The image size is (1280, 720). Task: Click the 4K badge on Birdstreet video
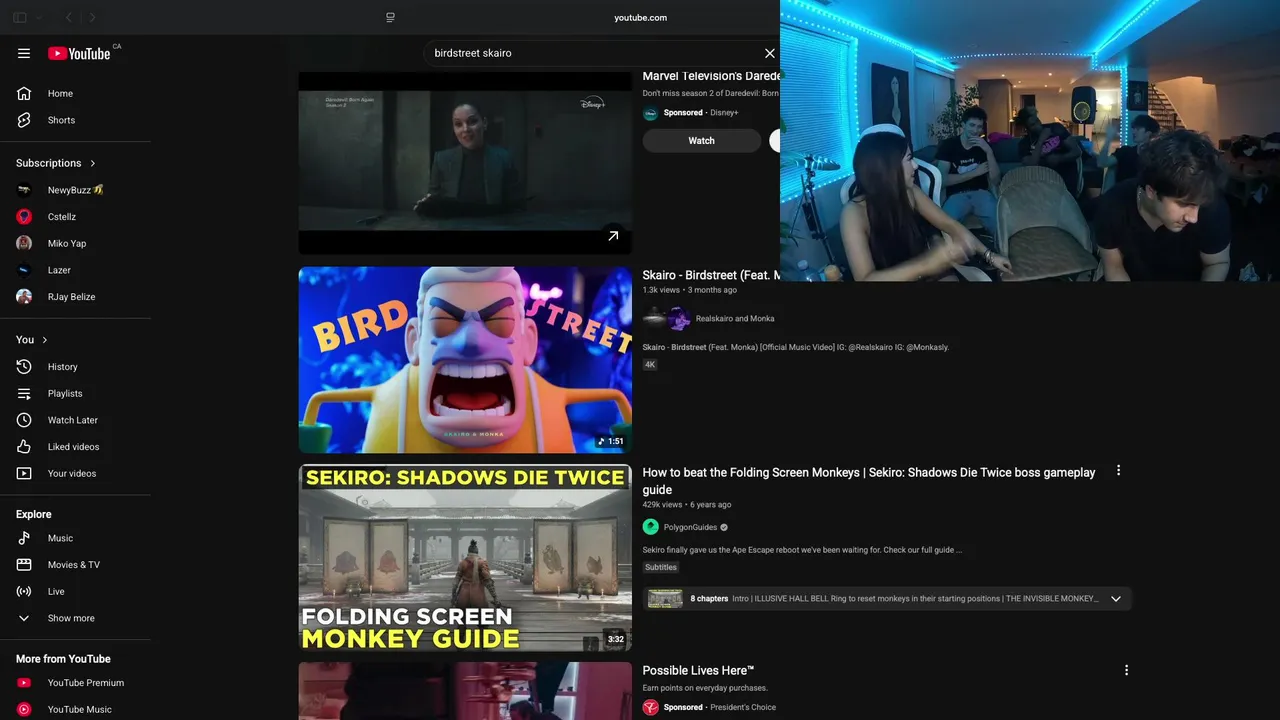[650, 365]
